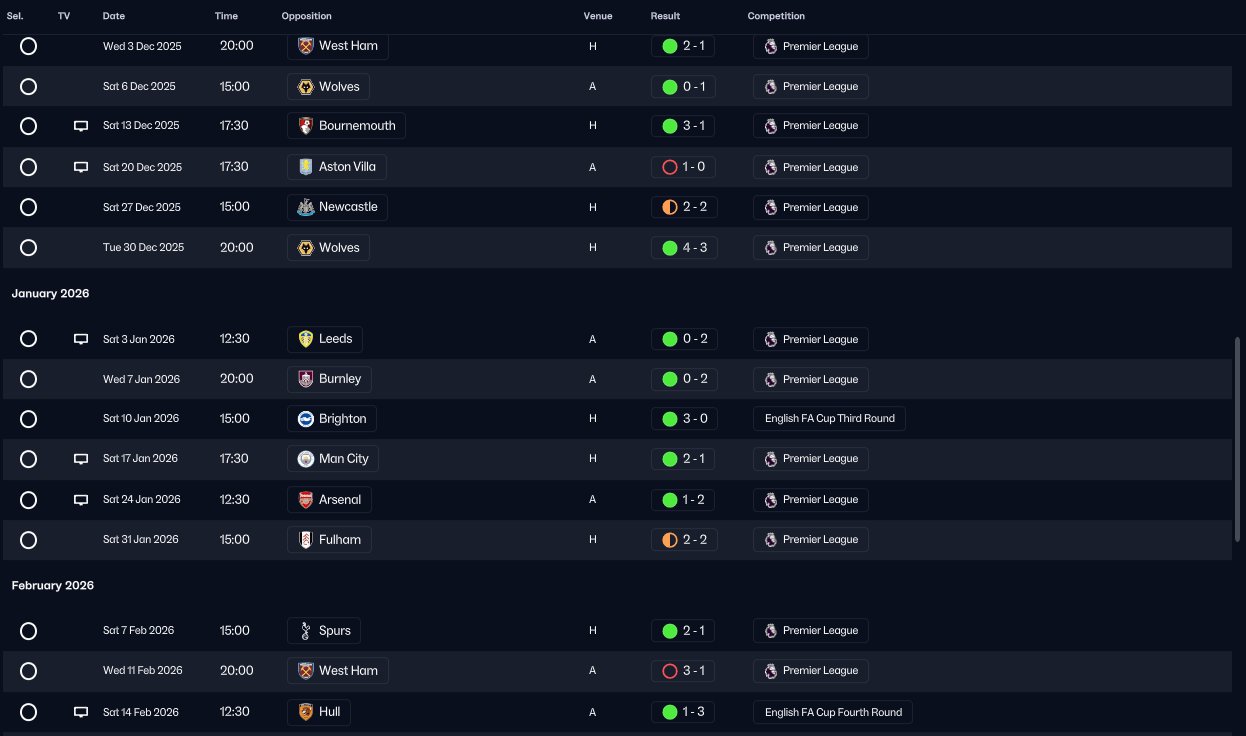1246x736 pixels.
Task: Click the half-orange draw indicator for Fulham
Action: click(670, 540)
